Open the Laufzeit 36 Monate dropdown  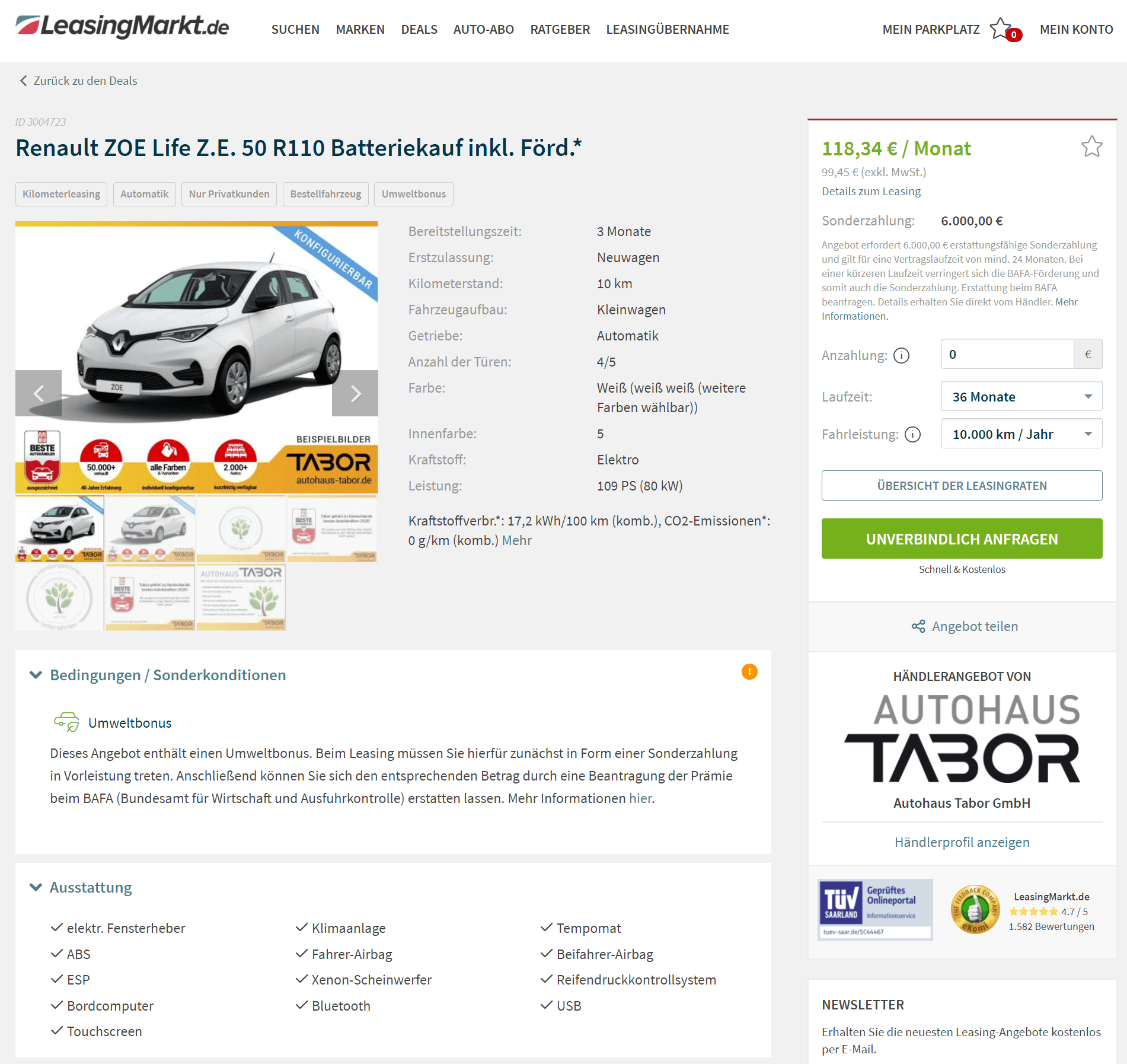tap(1021, 397)
